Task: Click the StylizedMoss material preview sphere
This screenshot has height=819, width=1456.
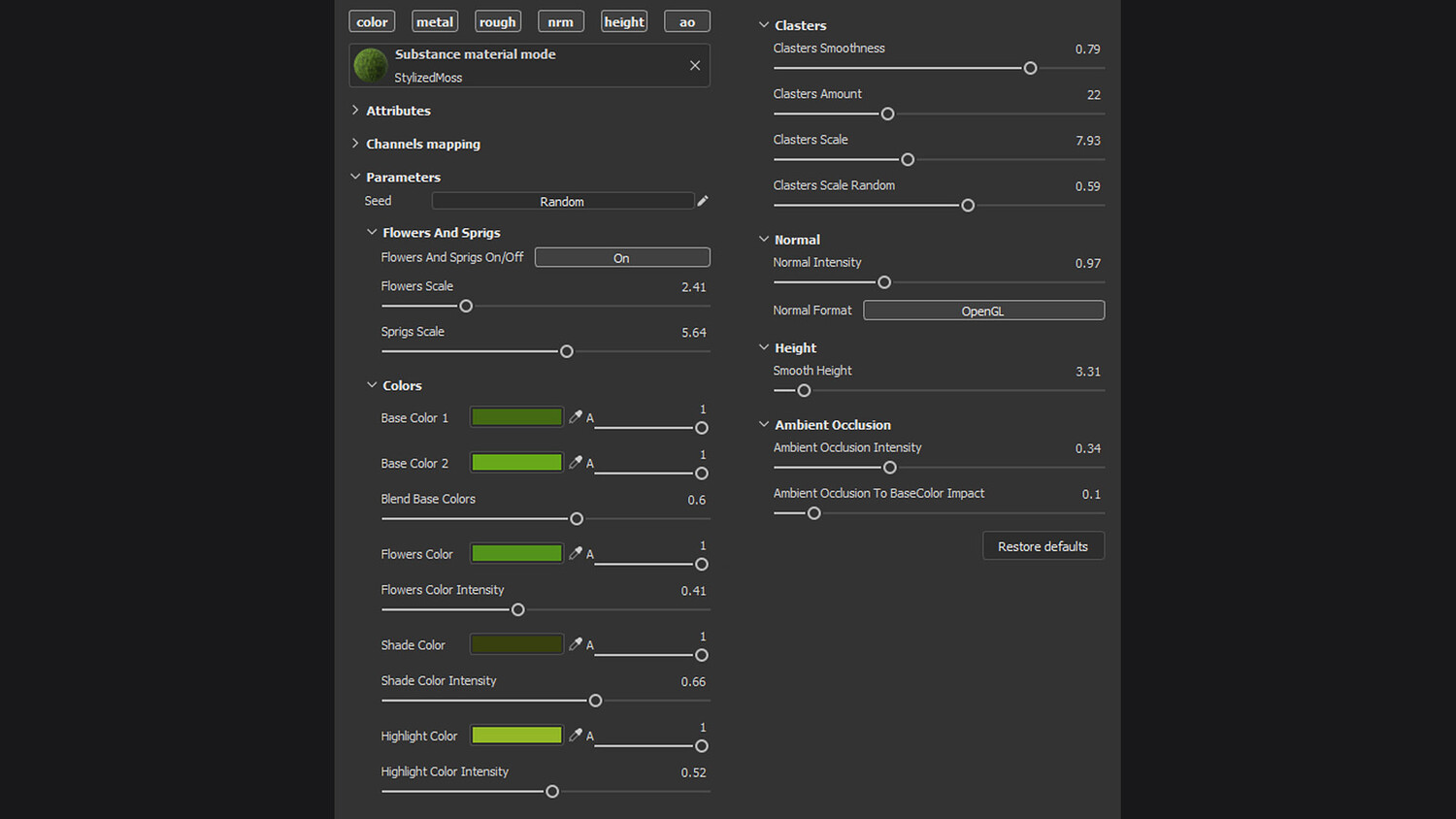Action: point(371,66)
